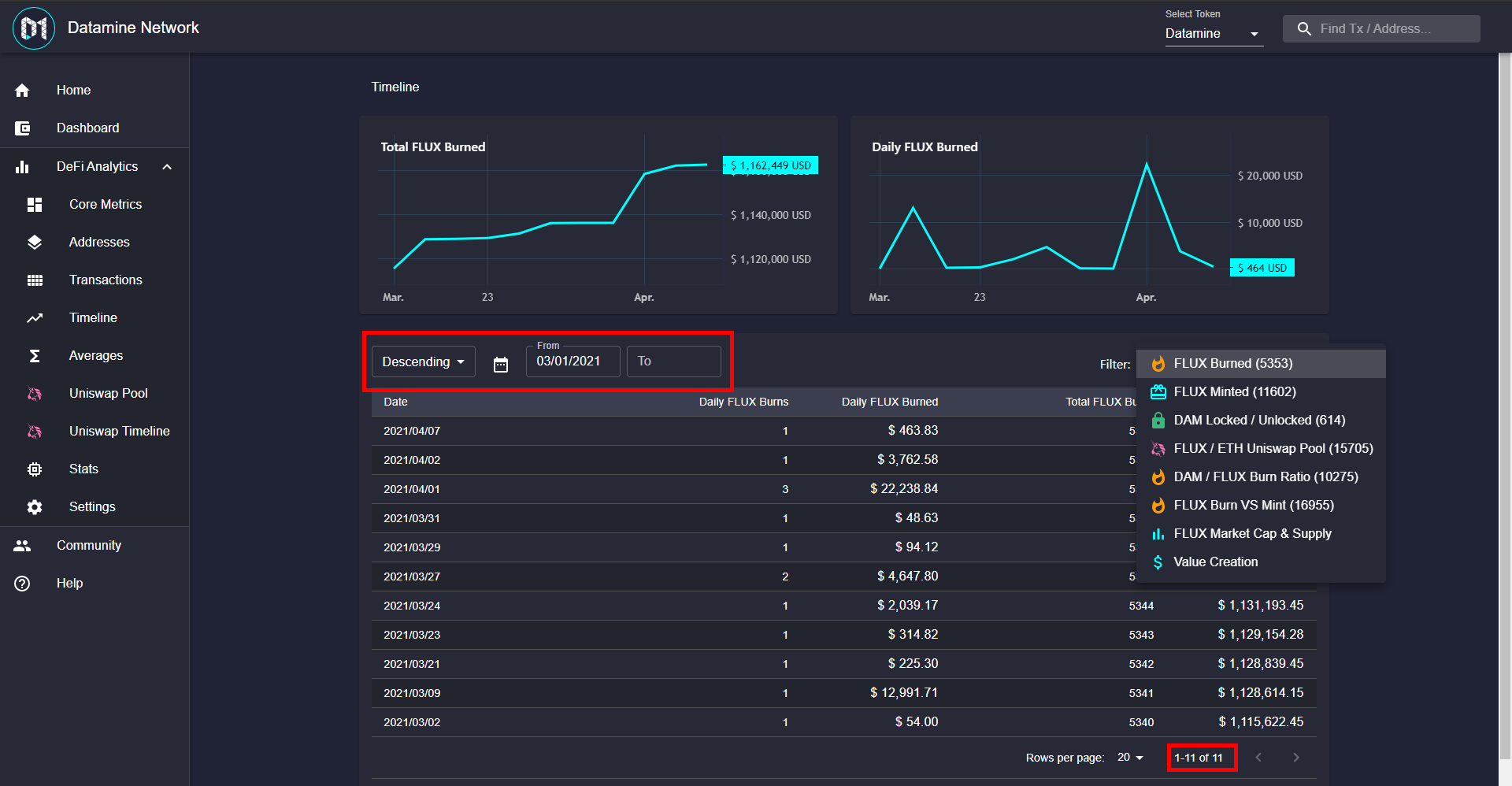Go to next table page arrow

point(1296,758)
